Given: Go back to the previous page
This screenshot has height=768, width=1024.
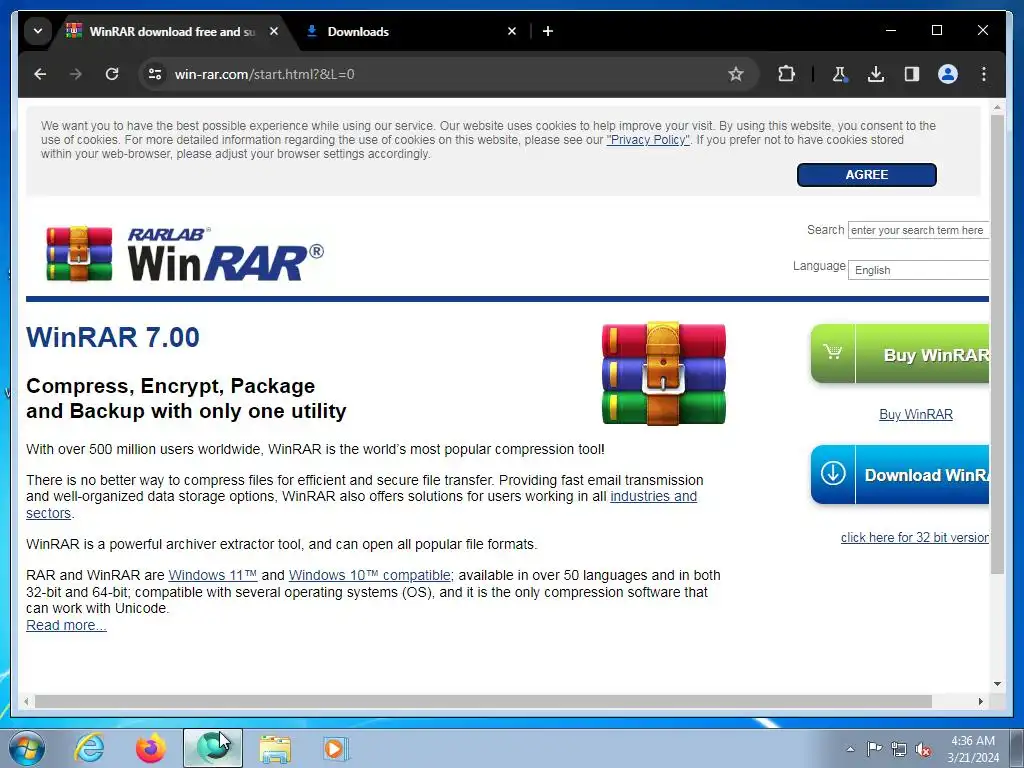Looking at the screenshot, I should pyautogui.click(x=40, y=74).
